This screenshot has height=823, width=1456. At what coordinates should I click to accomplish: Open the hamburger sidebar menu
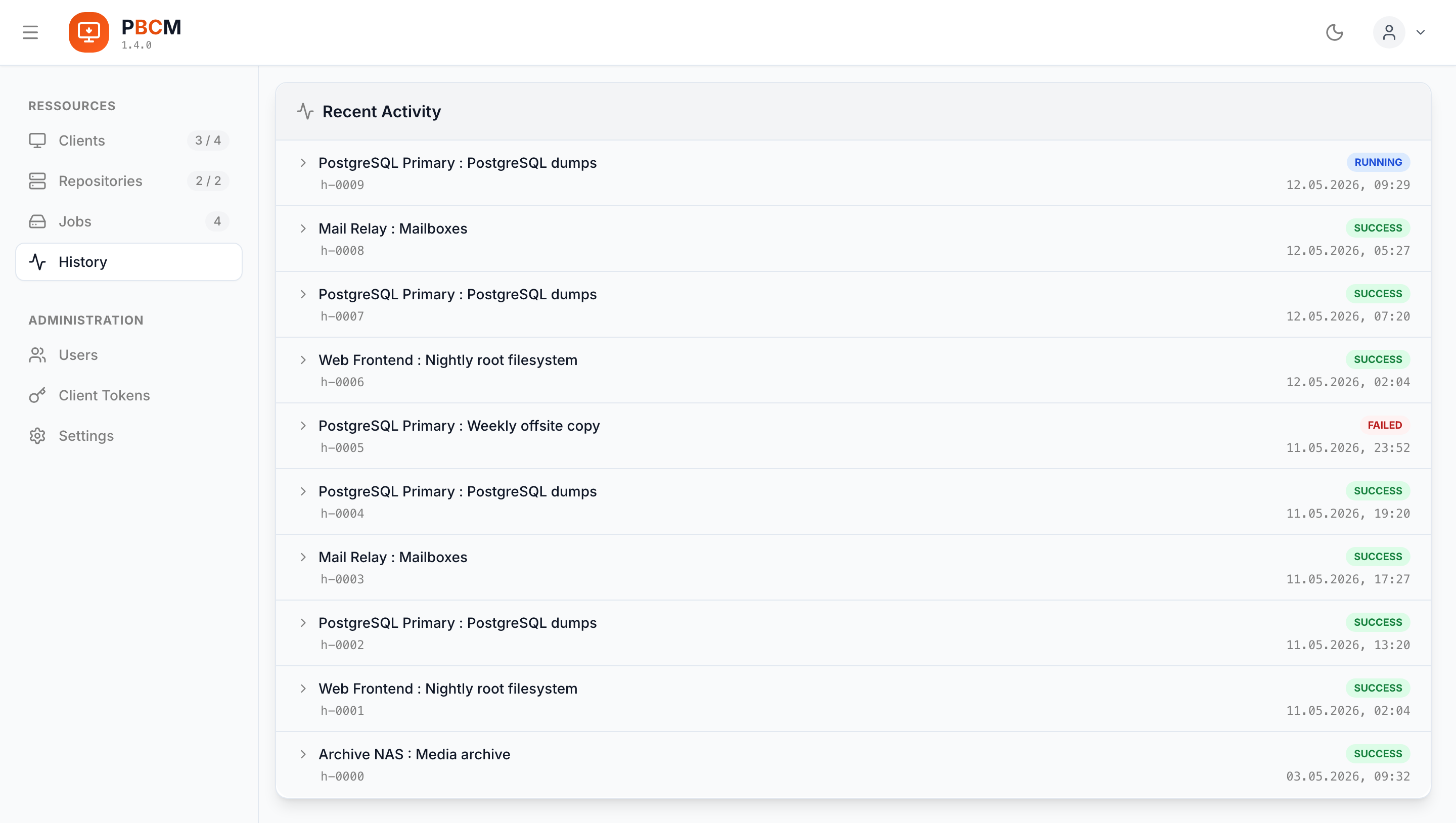(x=30, y=32)
